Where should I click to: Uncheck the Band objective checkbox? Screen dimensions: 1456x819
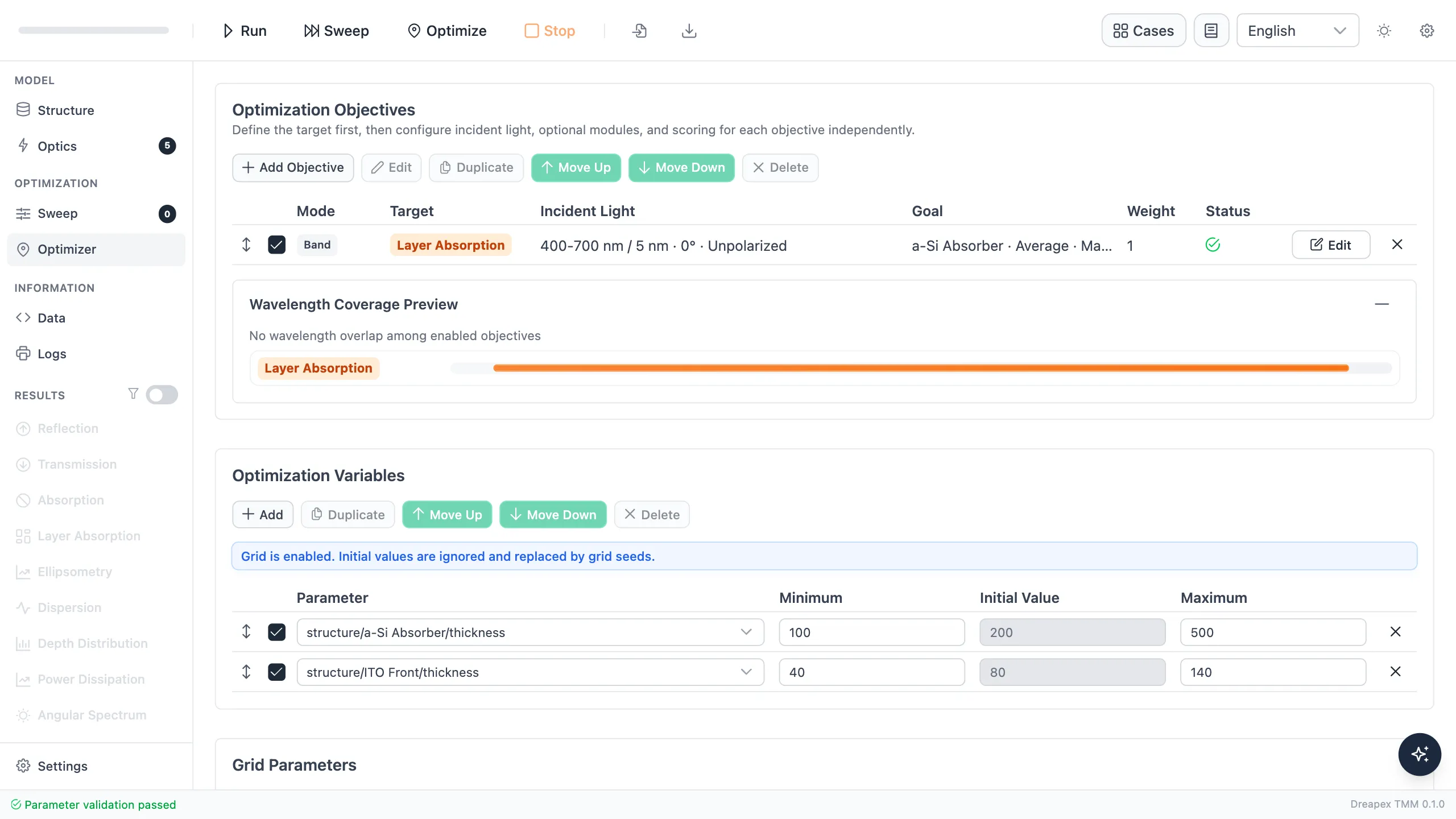[276, 245]
